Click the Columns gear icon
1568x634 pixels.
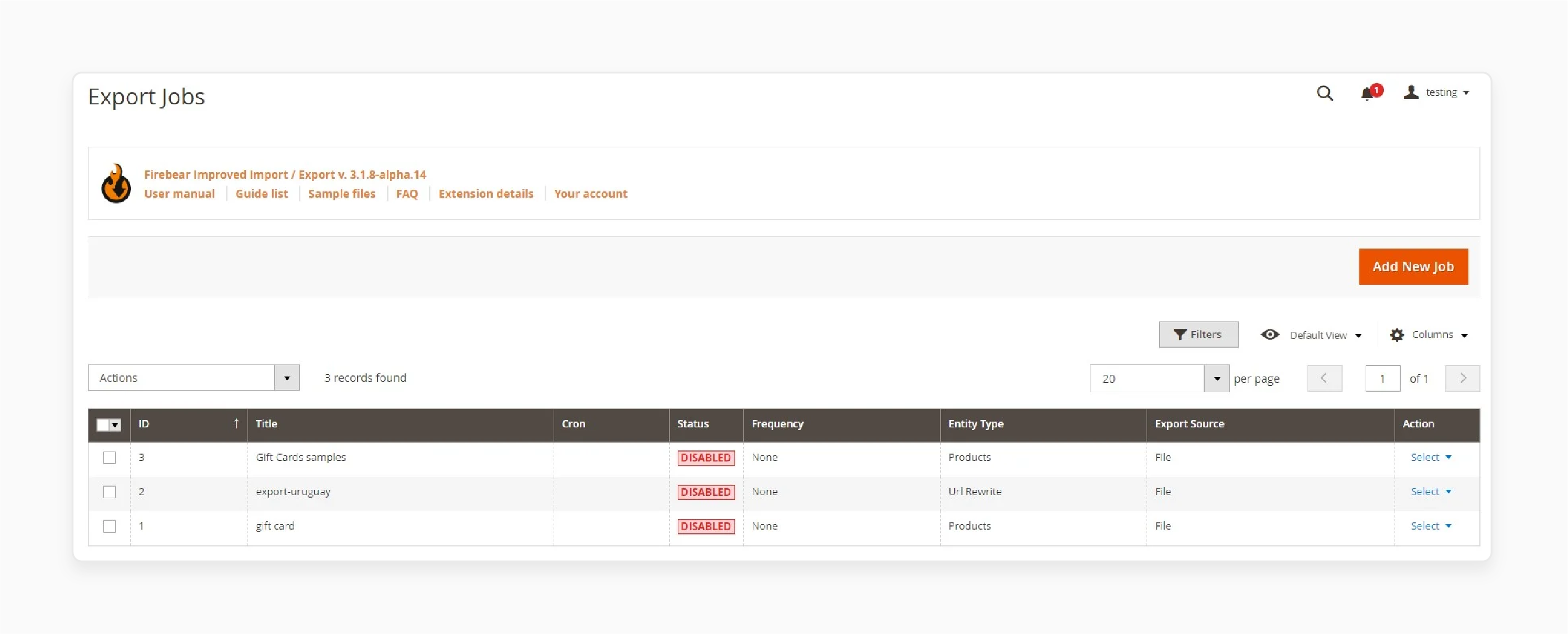pos(1397,335)
